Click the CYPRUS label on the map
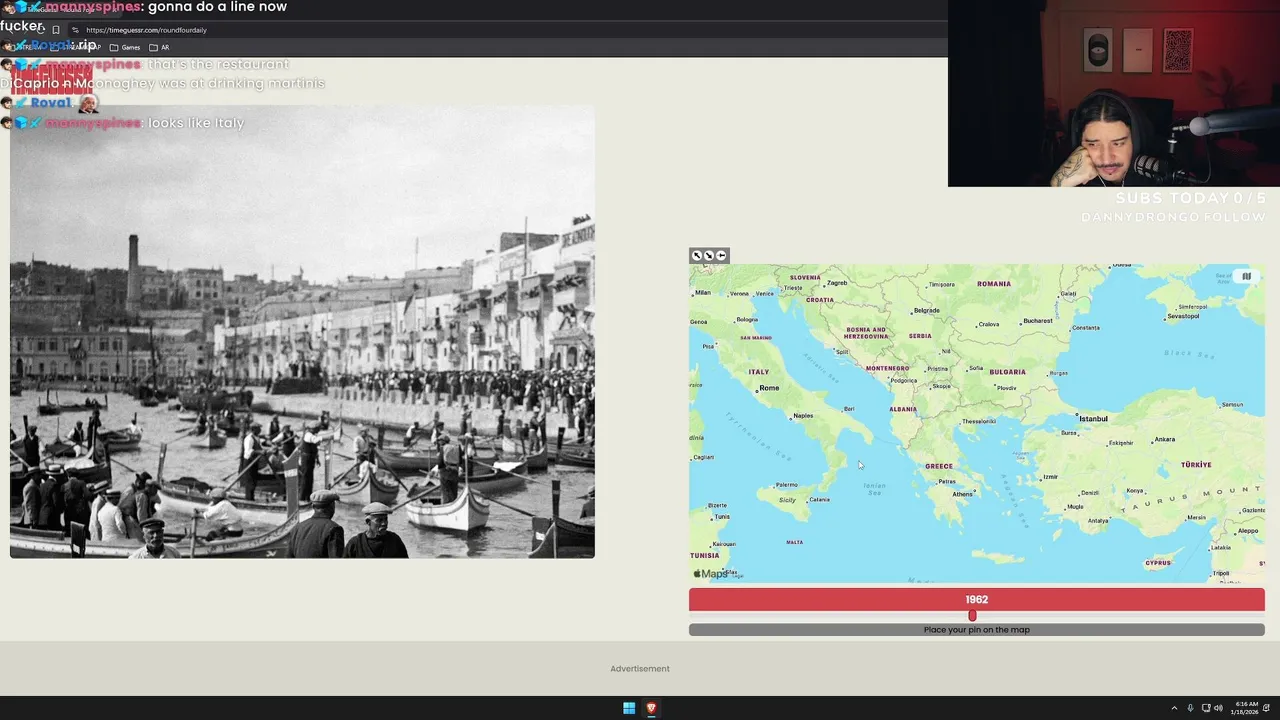 point(1158,563)
